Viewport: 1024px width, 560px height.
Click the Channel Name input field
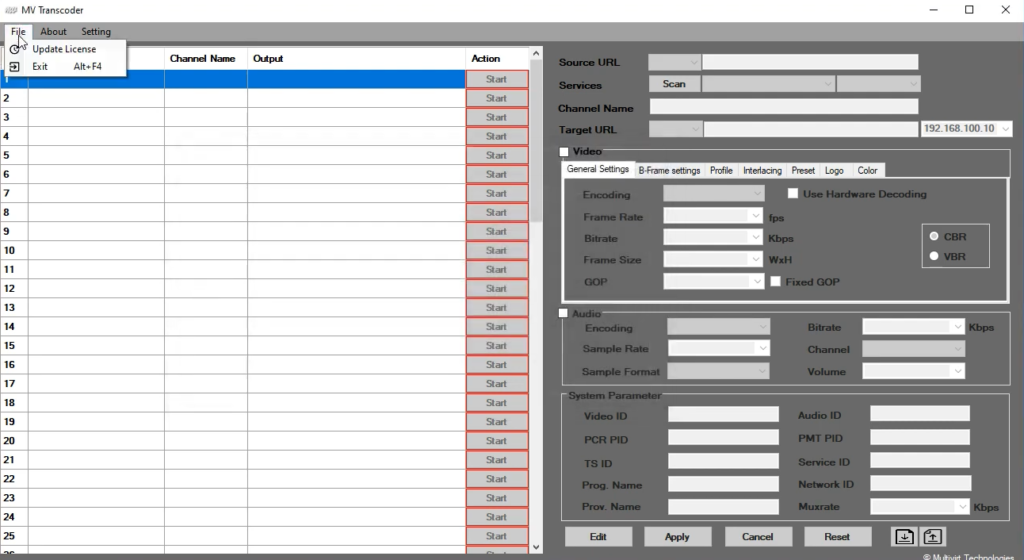(783, 107)
